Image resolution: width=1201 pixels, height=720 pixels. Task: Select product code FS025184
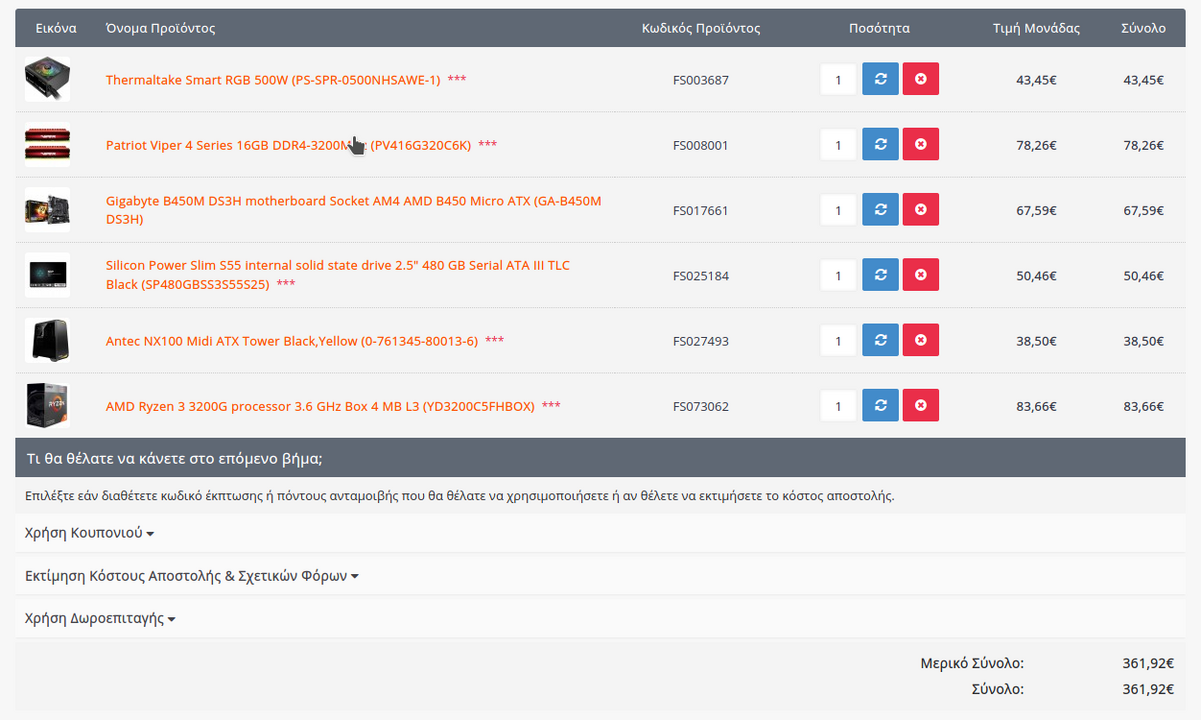(701, 276)
